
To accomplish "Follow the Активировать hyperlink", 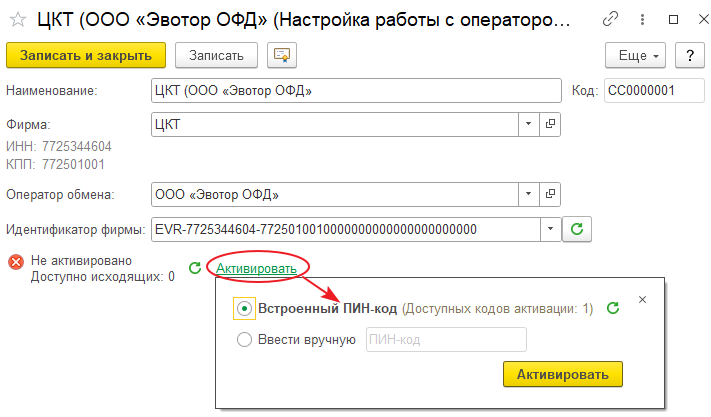I will [x=256, y=268].
